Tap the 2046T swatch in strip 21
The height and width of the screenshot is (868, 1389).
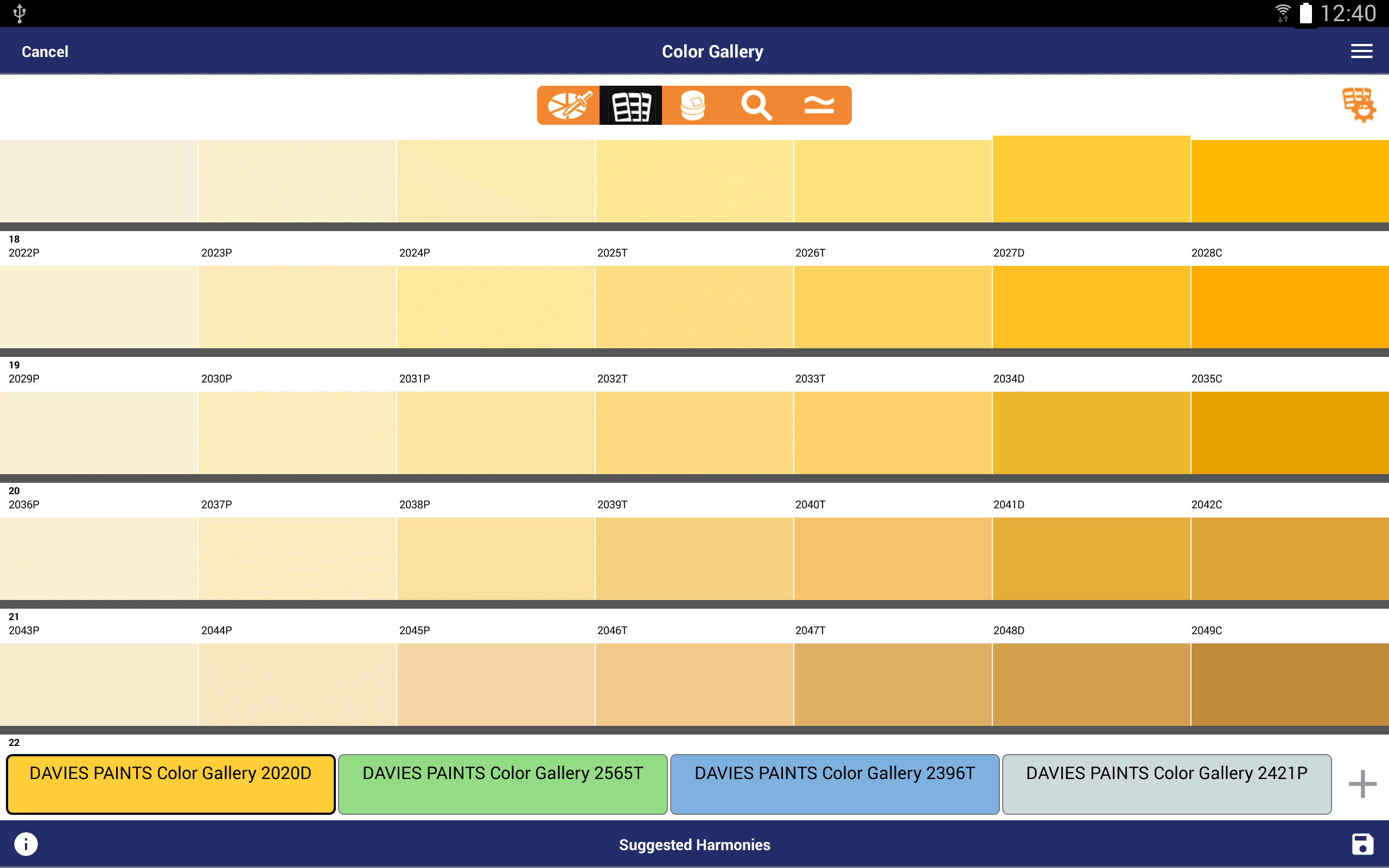tap(694, 684)
